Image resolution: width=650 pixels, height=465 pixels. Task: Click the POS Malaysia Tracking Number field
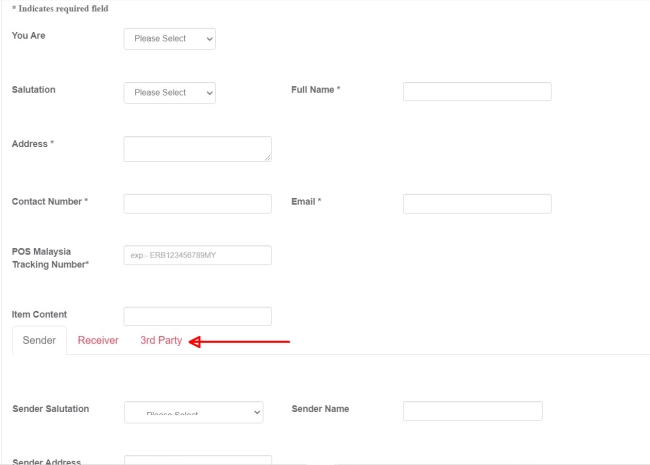[197, 255]
